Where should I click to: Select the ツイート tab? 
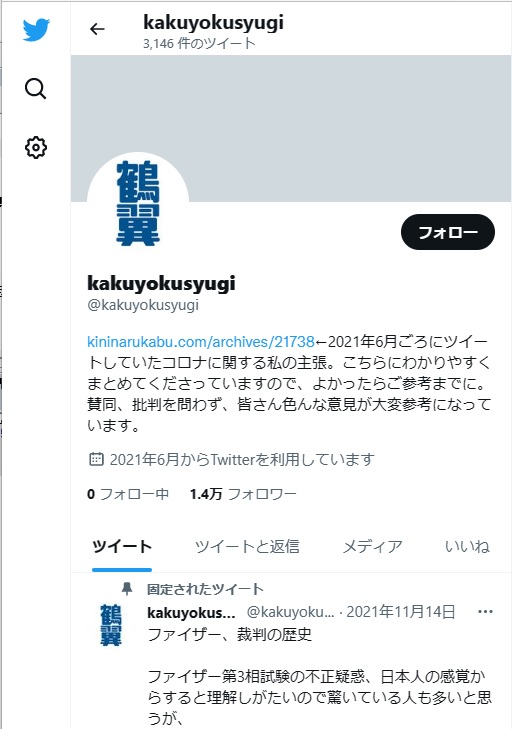(122, 546)
